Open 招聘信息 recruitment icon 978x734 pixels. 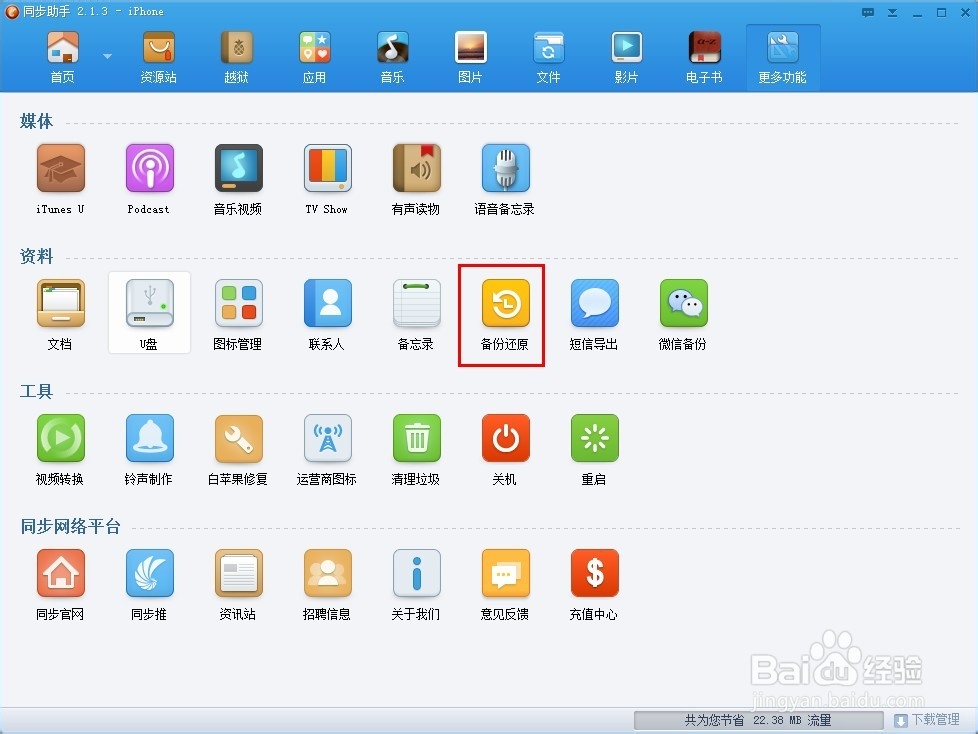(328, 573)
